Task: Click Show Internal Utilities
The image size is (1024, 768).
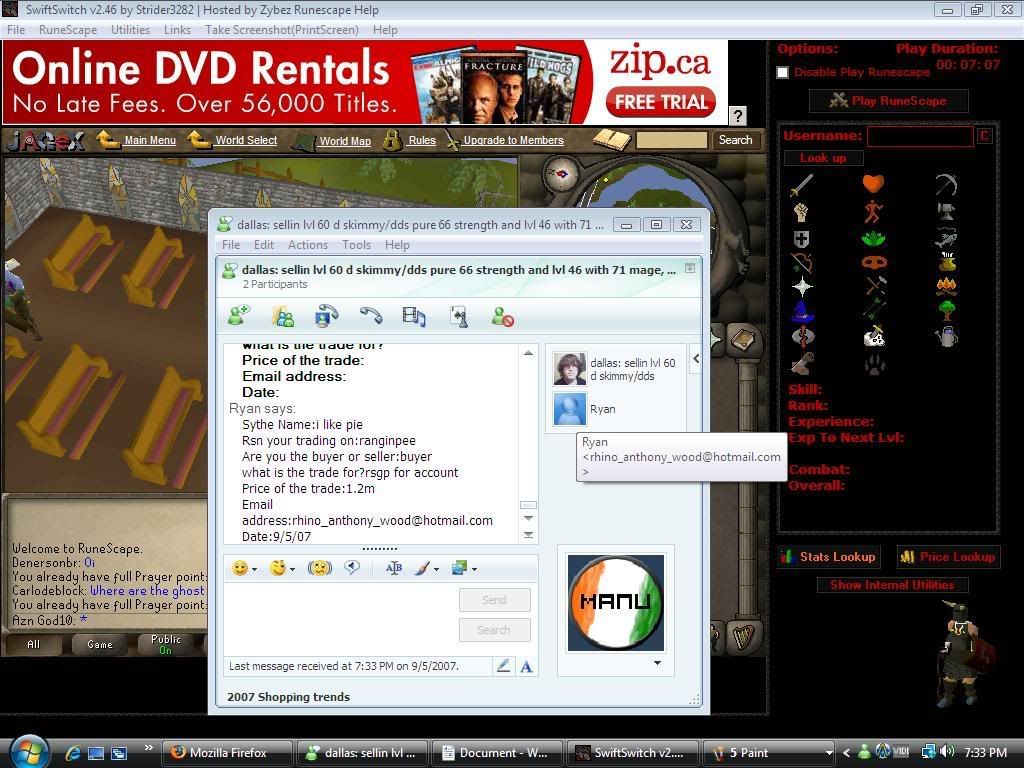Action: click(x=892, y=585)
